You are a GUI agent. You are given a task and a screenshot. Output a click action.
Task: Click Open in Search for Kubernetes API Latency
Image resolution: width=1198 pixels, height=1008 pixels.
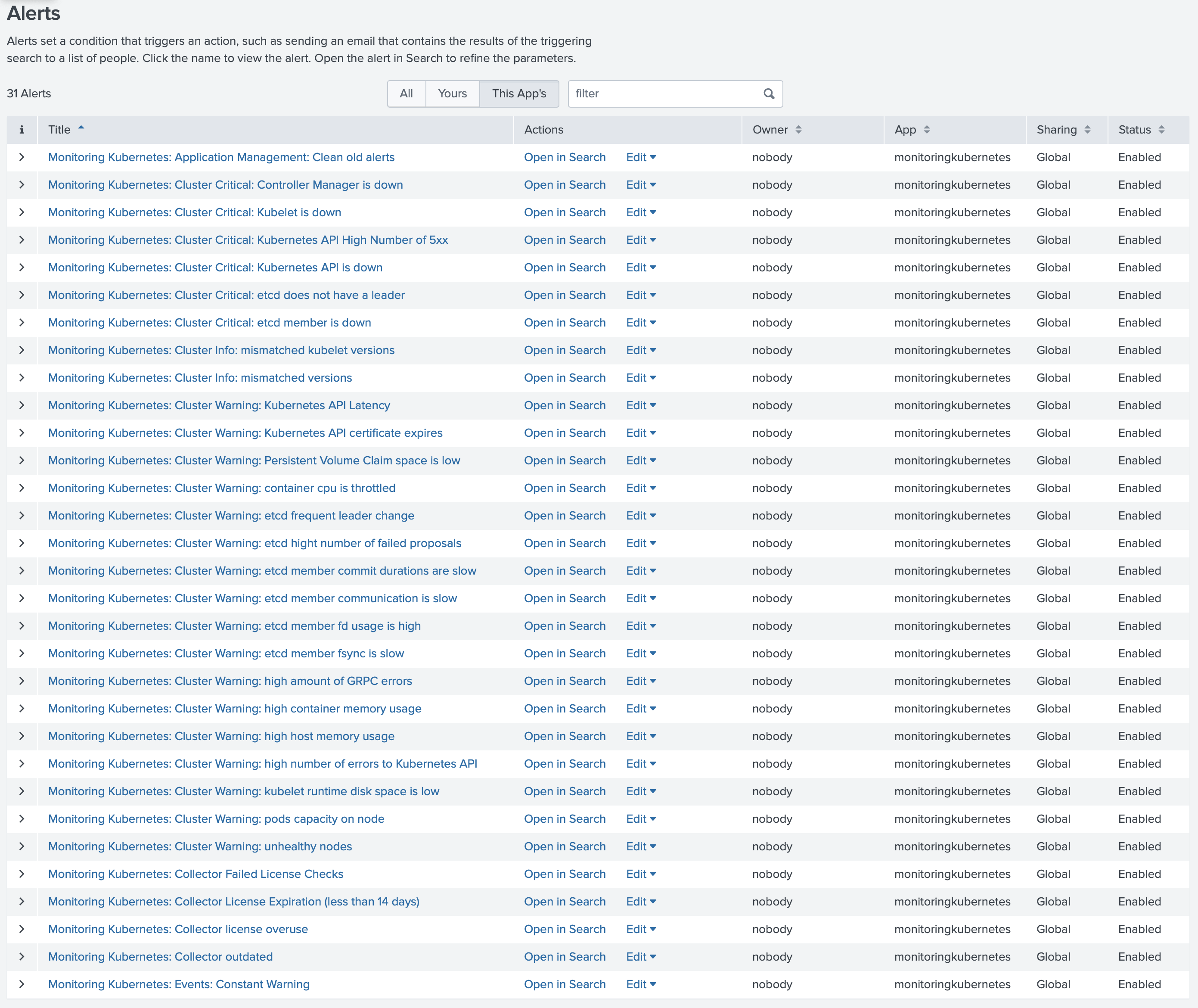tap(565, 405)
